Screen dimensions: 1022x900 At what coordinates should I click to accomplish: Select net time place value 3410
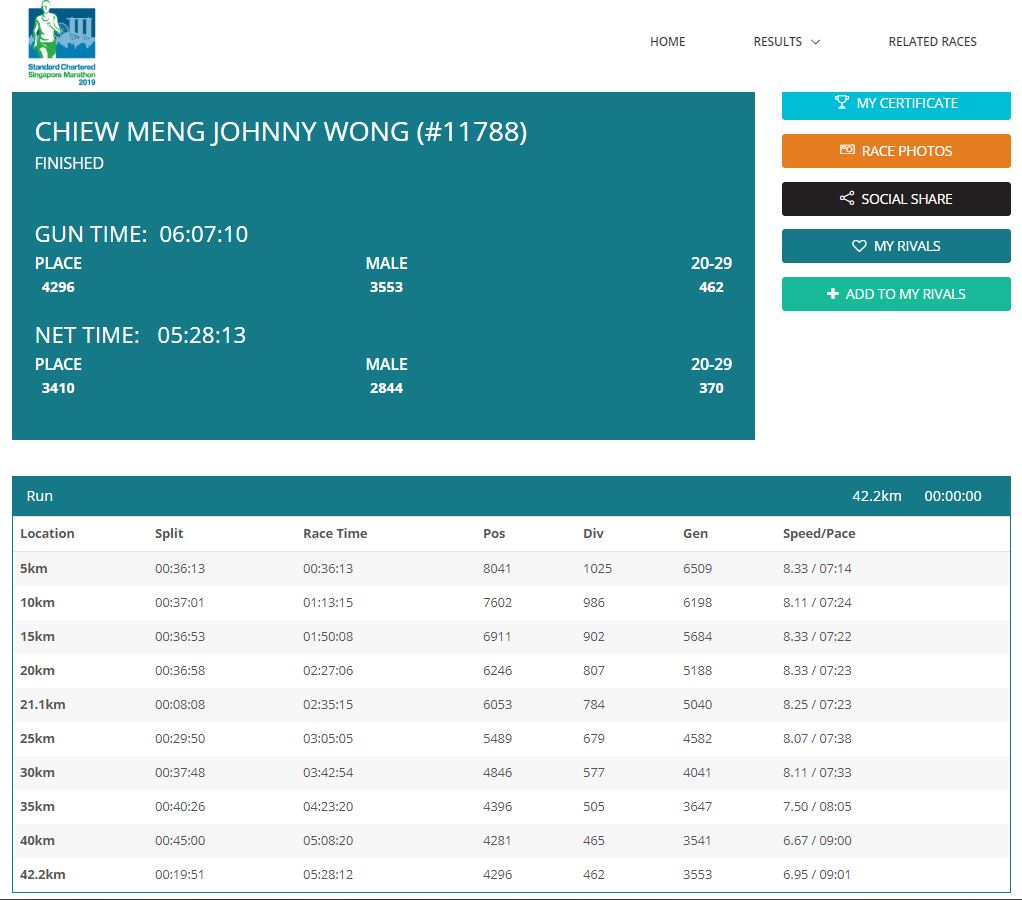point(58,388)
